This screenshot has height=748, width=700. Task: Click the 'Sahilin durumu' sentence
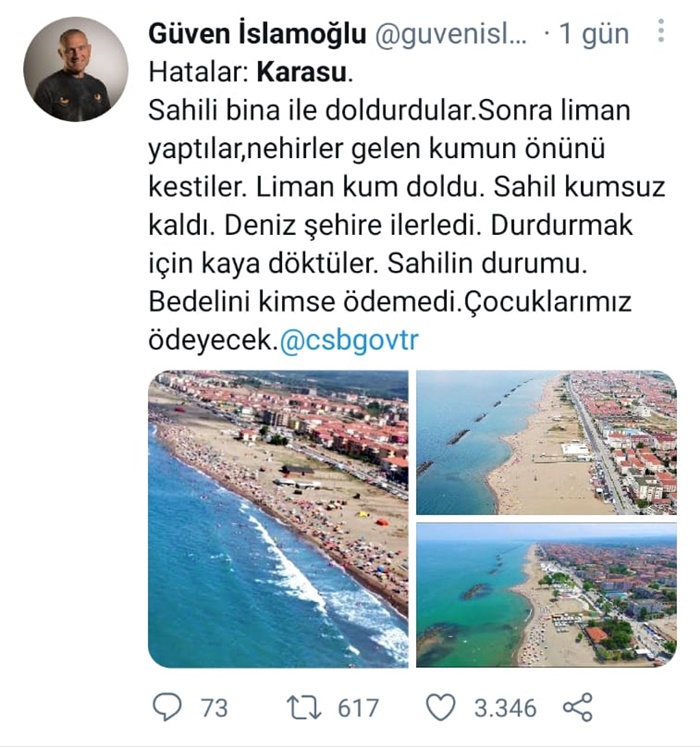click(x=487, y=263)
